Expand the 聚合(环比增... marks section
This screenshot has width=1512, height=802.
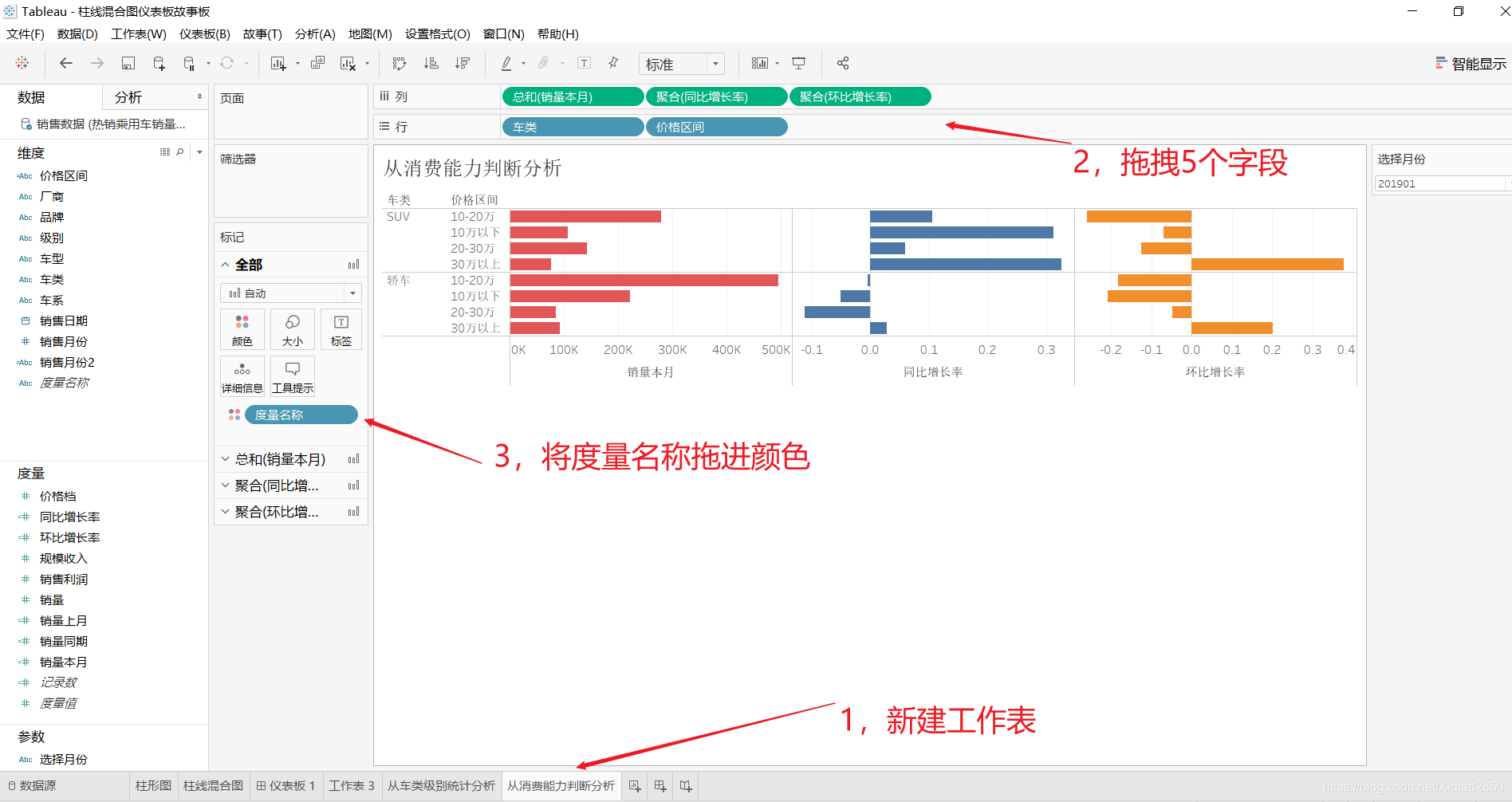(x=226, y=512)
